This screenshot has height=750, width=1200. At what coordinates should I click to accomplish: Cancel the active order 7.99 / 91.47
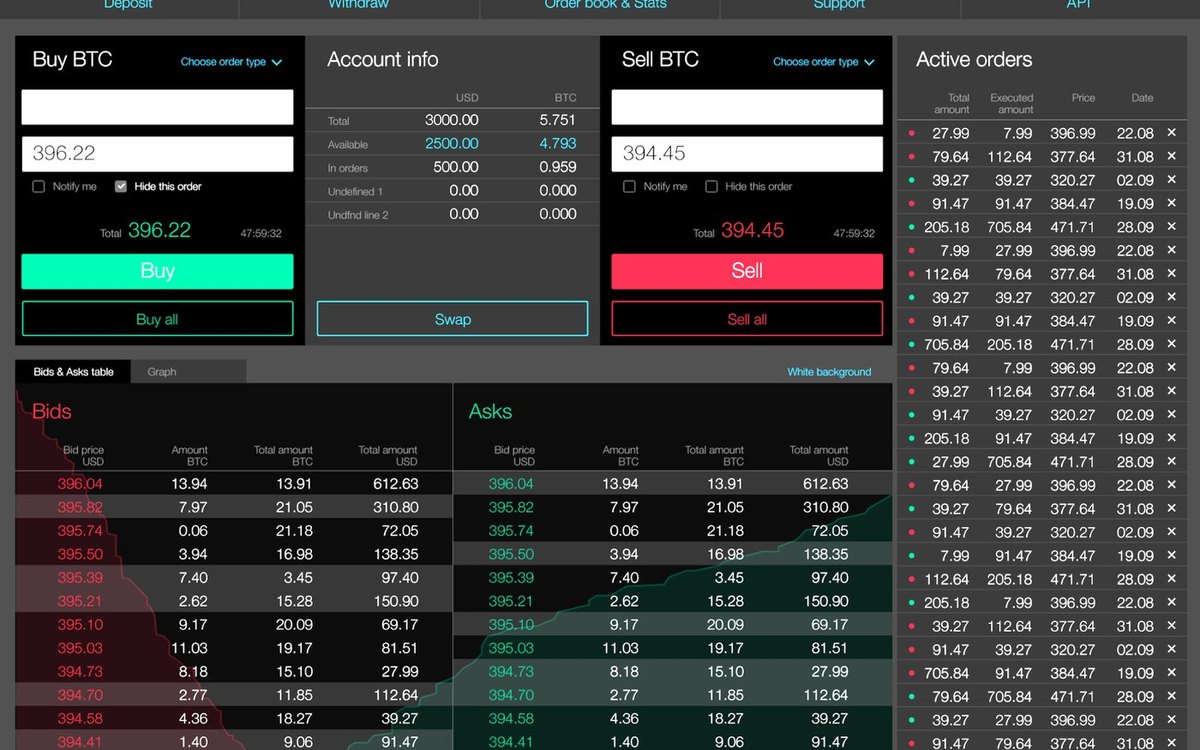click(1171, 556)
